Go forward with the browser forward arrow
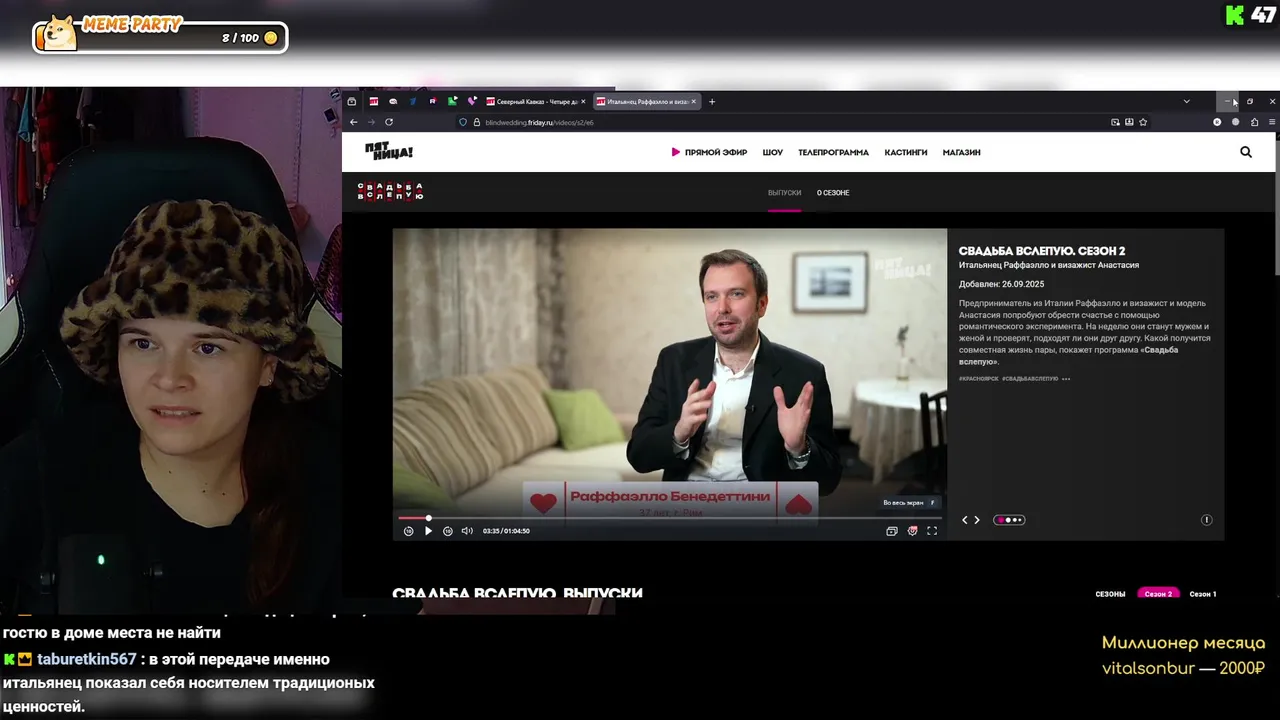Image resolution: width=1280 pixels, height=720 pixels. point(371,122)
